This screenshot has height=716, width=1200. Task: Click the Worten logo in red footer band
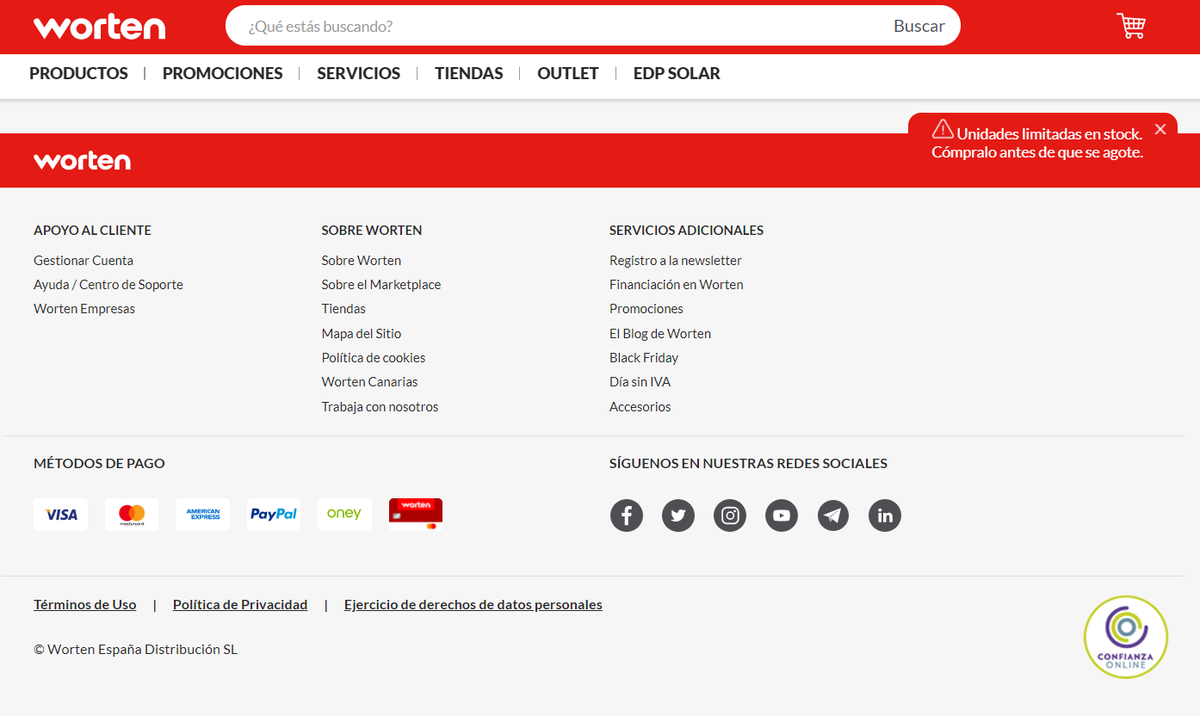(82, 160)
